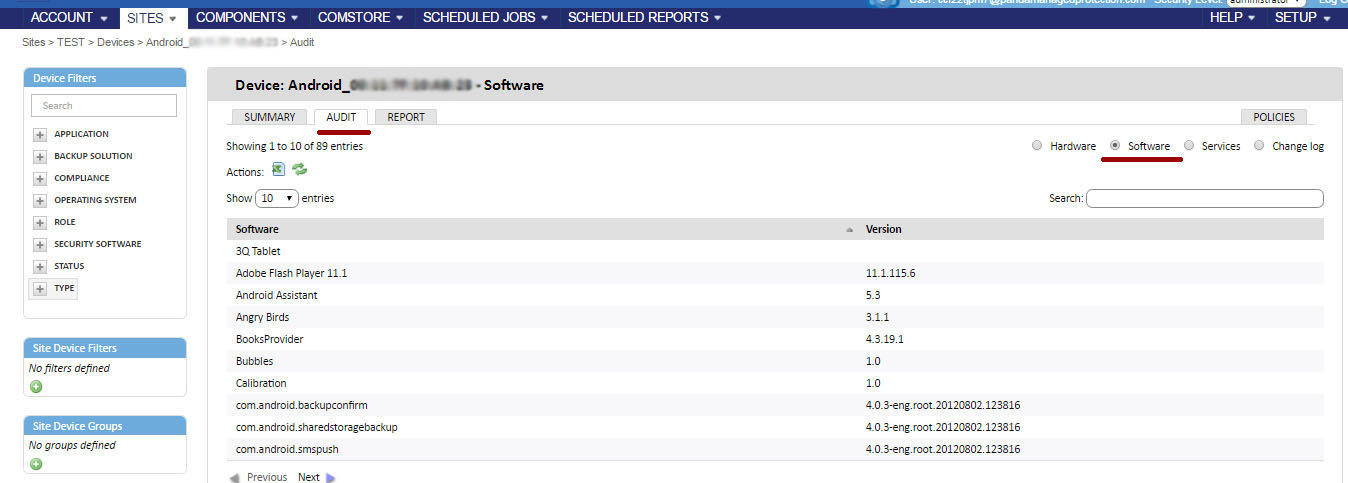
Task: Open the SCHEDULED REPORTS menu
Action: click(x=645, y=17)
